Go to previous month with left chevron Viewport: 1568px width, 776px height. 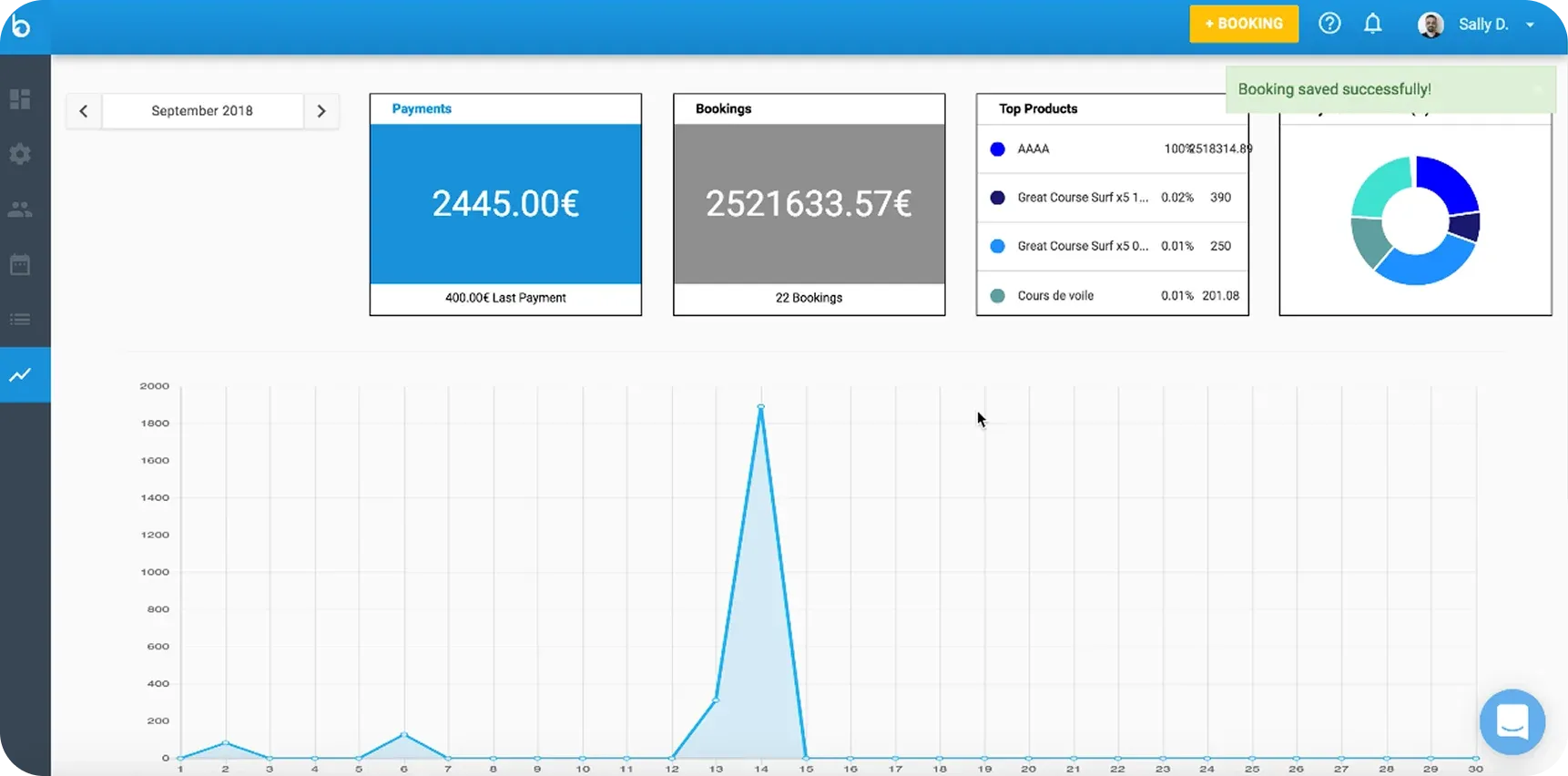pos(84,111)
